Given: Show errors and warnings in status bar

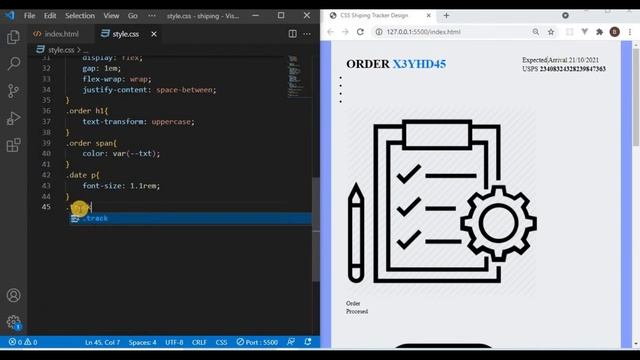Looking at the screenshot, I should pos(23,342).
